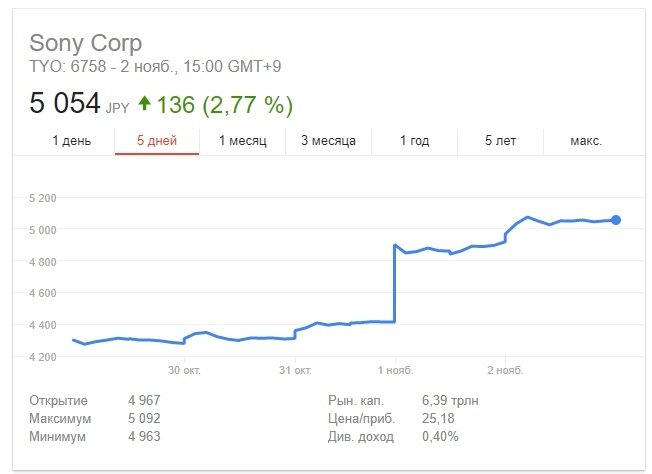Click the Sony Corp title
The width and height of the screenshot is (652, 474).
click(x=86, y=44)
